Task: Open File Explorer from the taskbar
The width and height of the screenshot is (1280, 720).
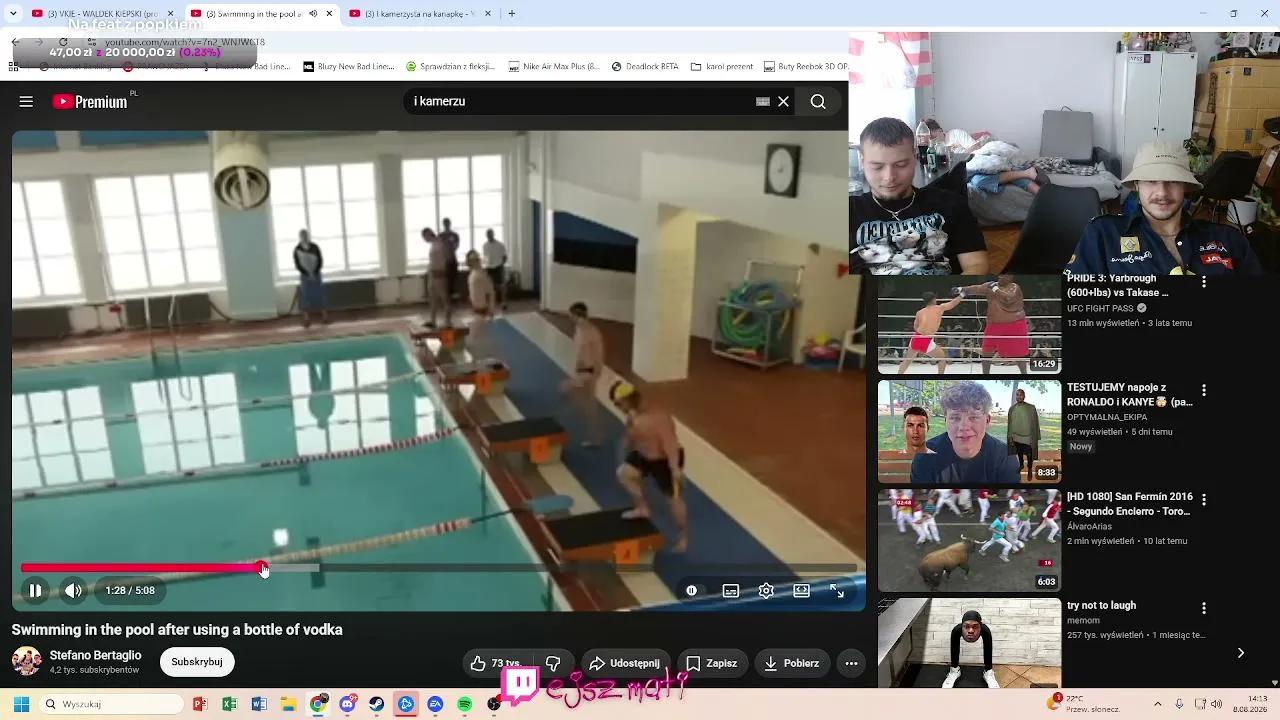Action: click(288, 704)
